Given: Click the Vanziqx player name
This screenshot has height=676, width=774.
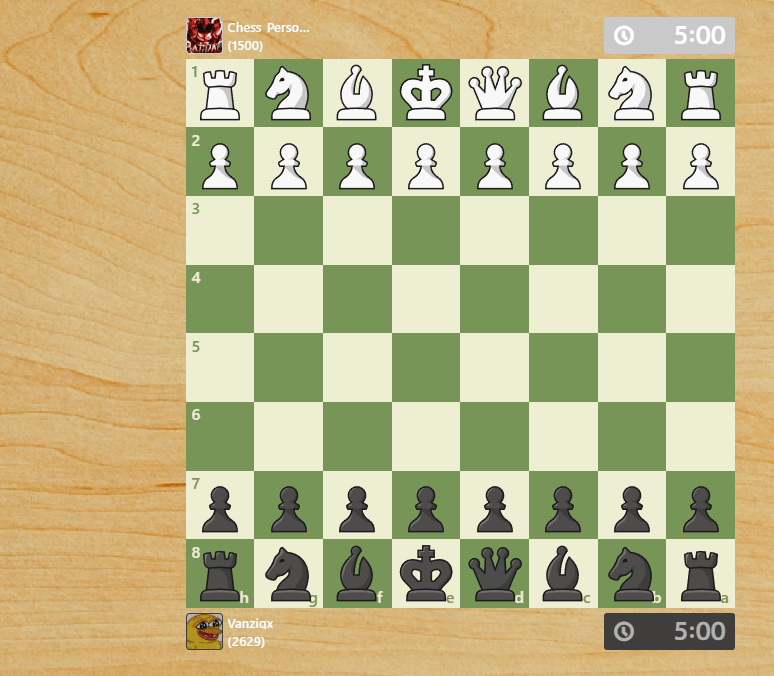Looking at the screenshot, I should (250, 624).
